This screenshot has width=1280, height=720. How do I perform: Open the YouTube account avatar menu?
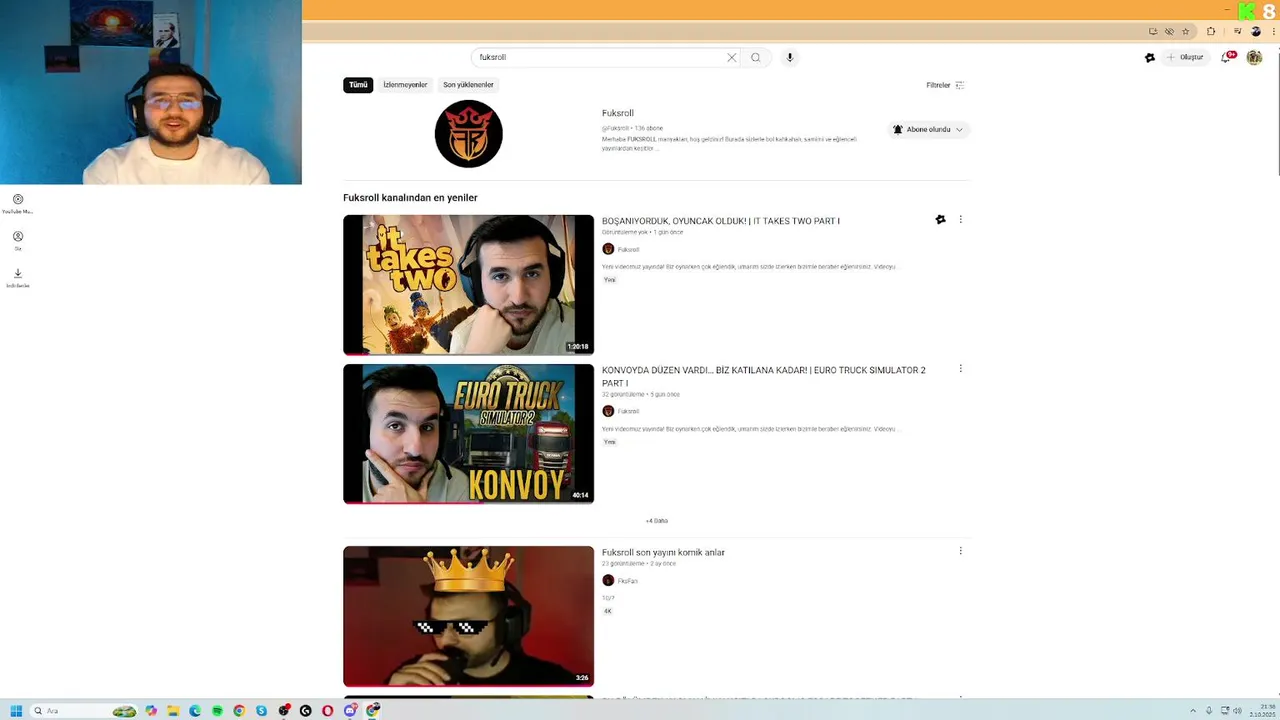(x=1254, y=57)
